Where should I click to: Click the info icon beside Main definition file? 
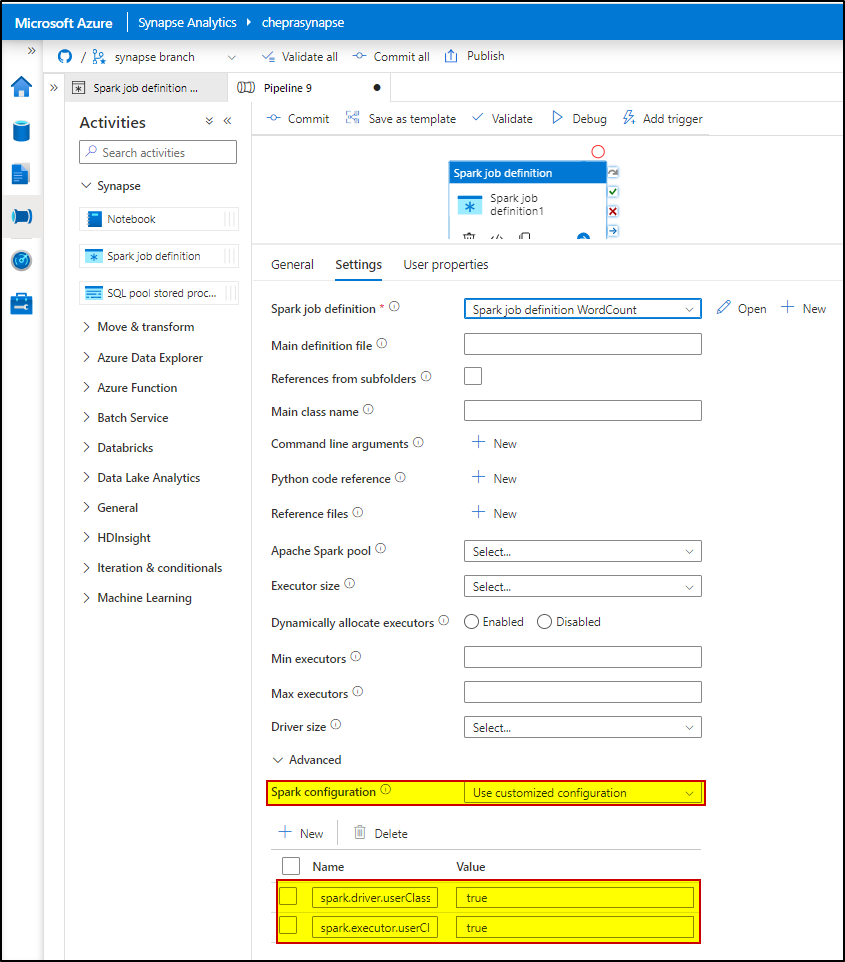382,344
